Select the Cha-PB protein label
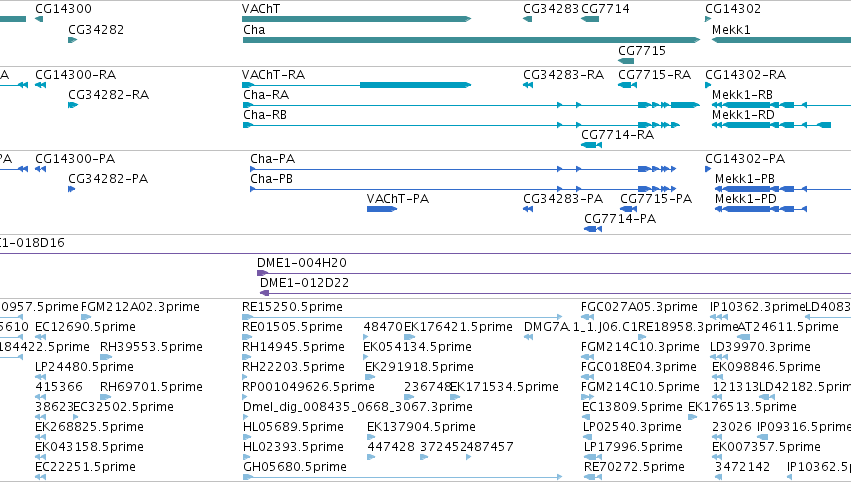This screenshot has height=482, width=851. (x=271, y=179)
